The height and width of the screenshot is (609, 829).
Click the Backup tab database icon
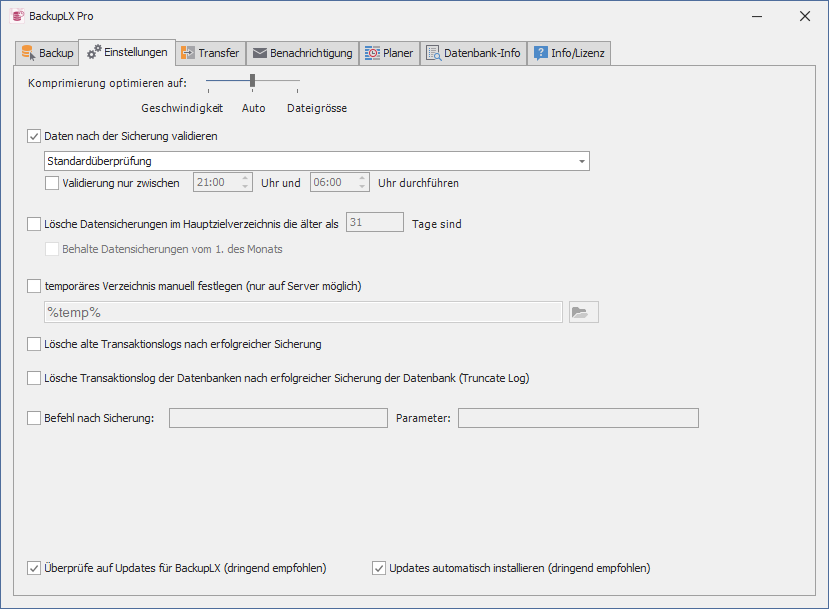point(27,53)
